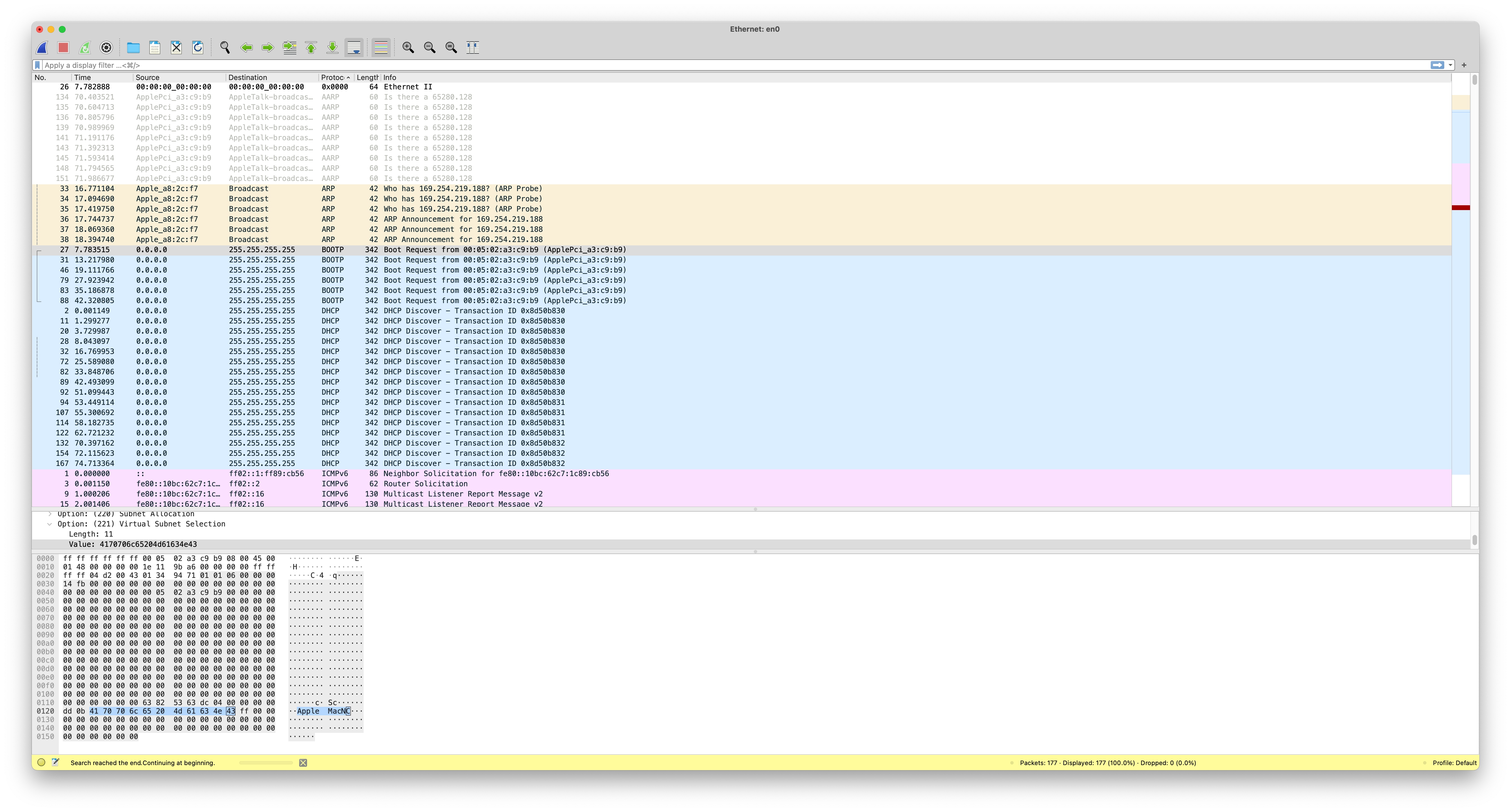Screen dimensions: 1511x812
Task: Select BOOTP packet 27 row
Action: (x=741, y=250)
